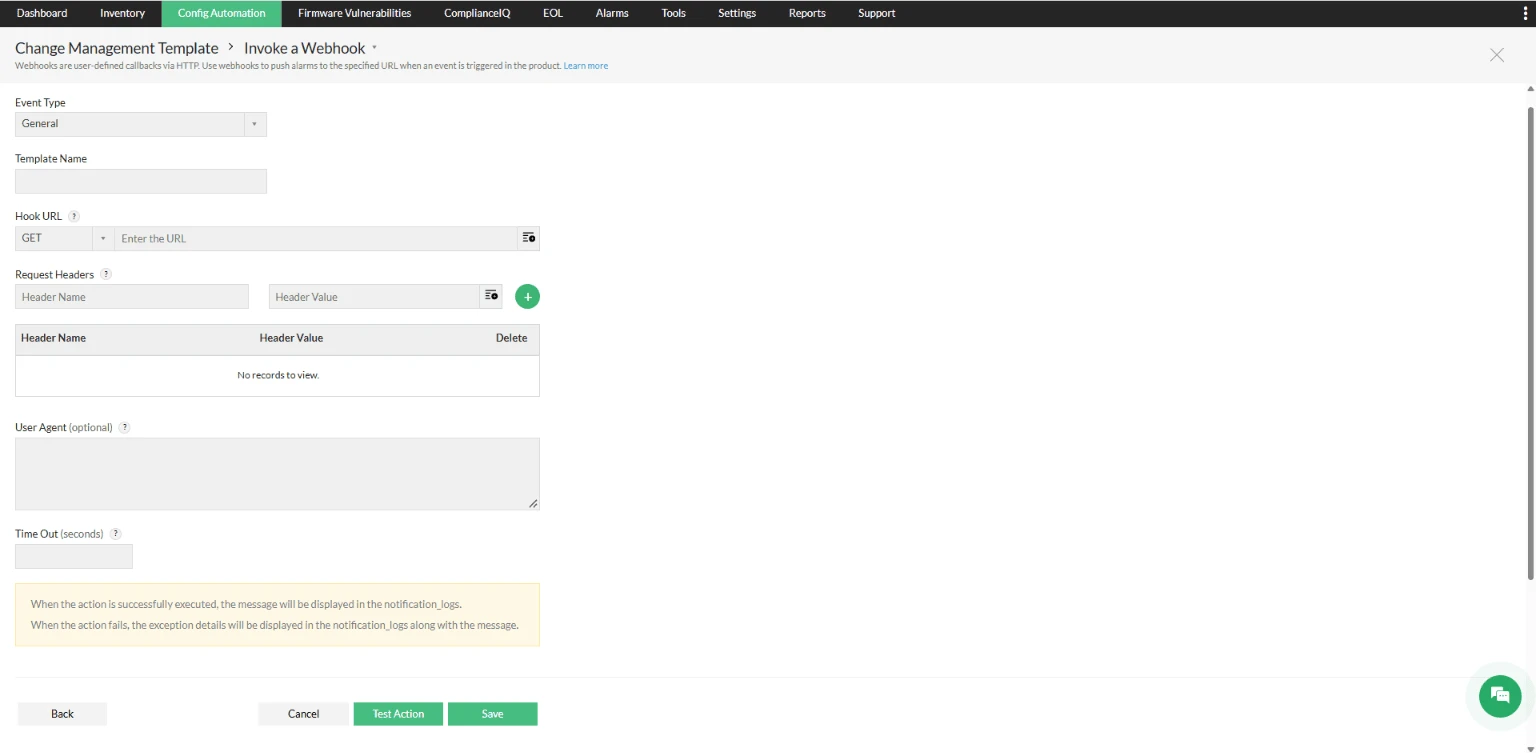The height and width of the screenshot is (753, 1536).
Task: Save the webhook template
Action: point(492,714)
